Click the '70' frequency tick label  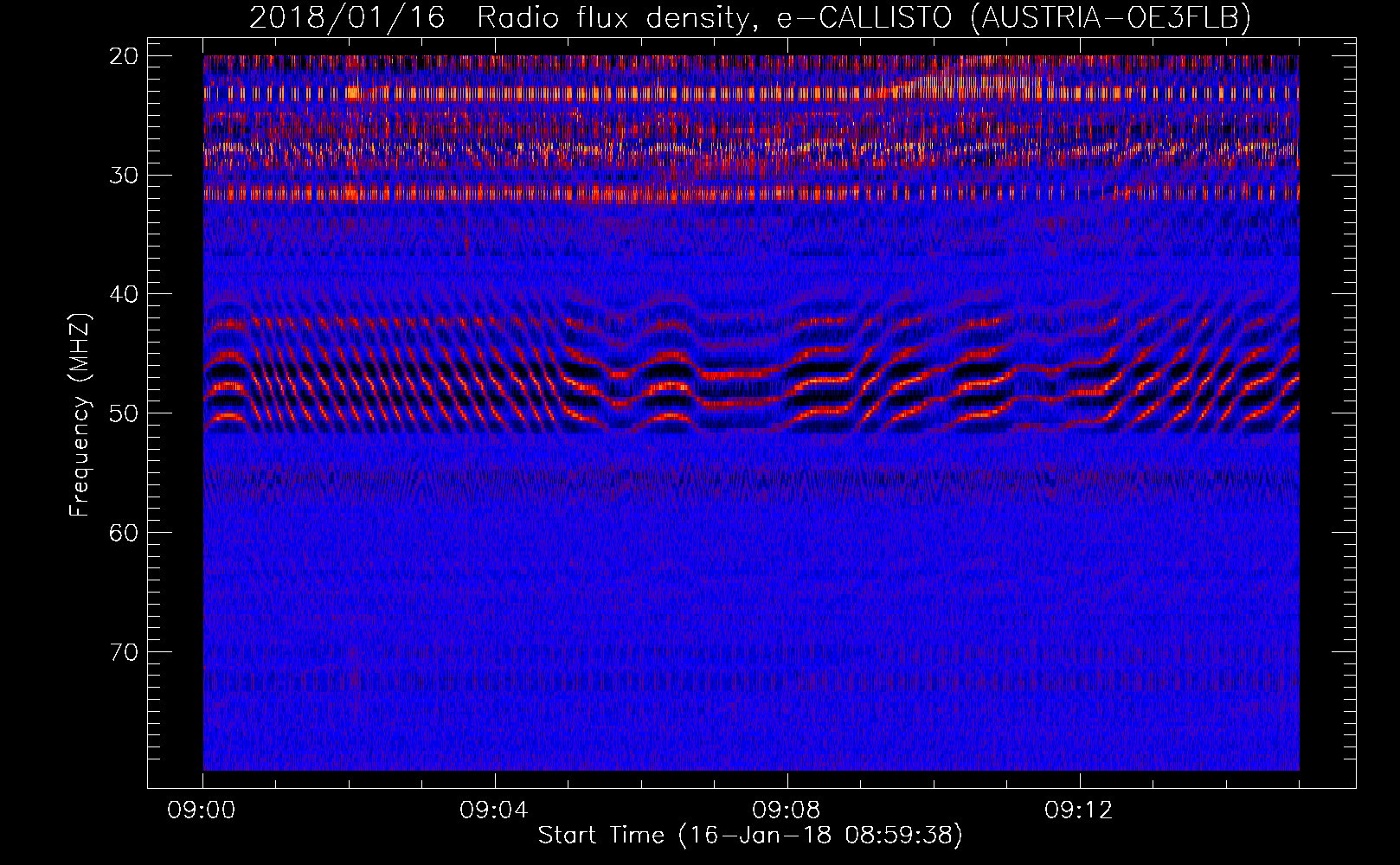point(124,652)
